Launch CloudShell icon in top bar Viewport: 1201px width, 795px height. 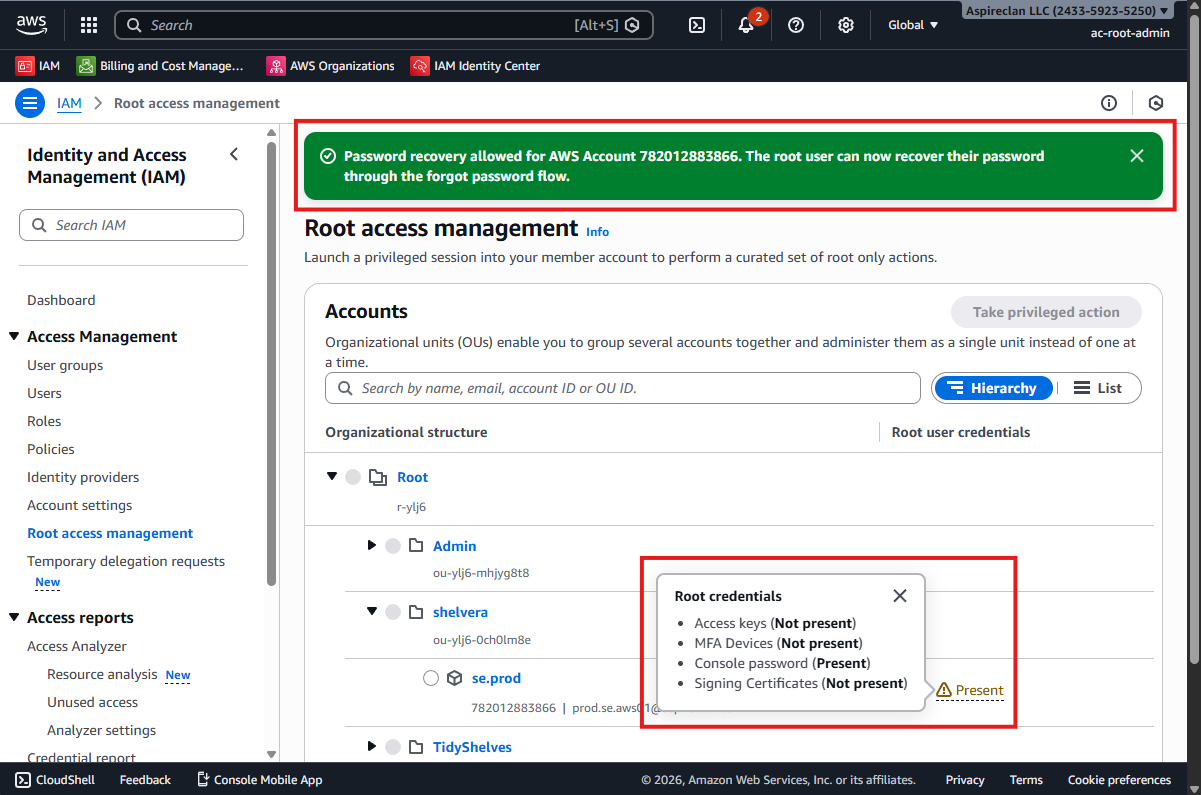tap(697, 25)
